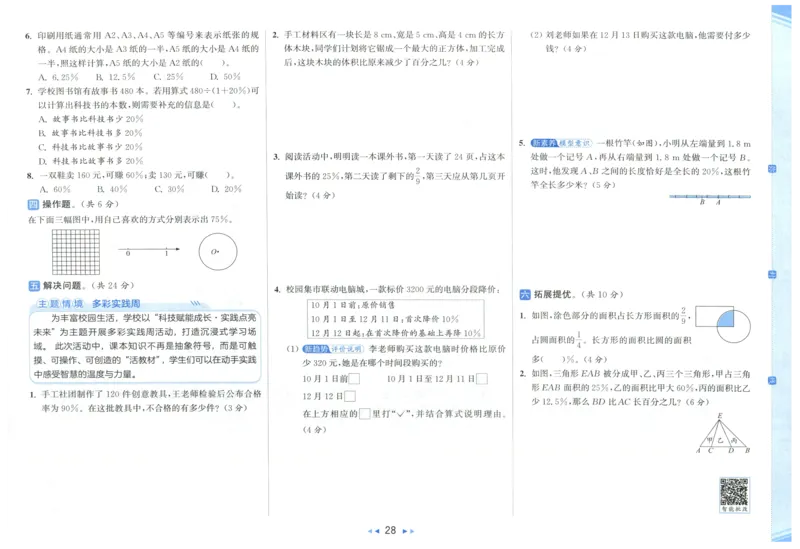Click the blank in 多( )% question
800x549 pixels.
pos(553,359)
